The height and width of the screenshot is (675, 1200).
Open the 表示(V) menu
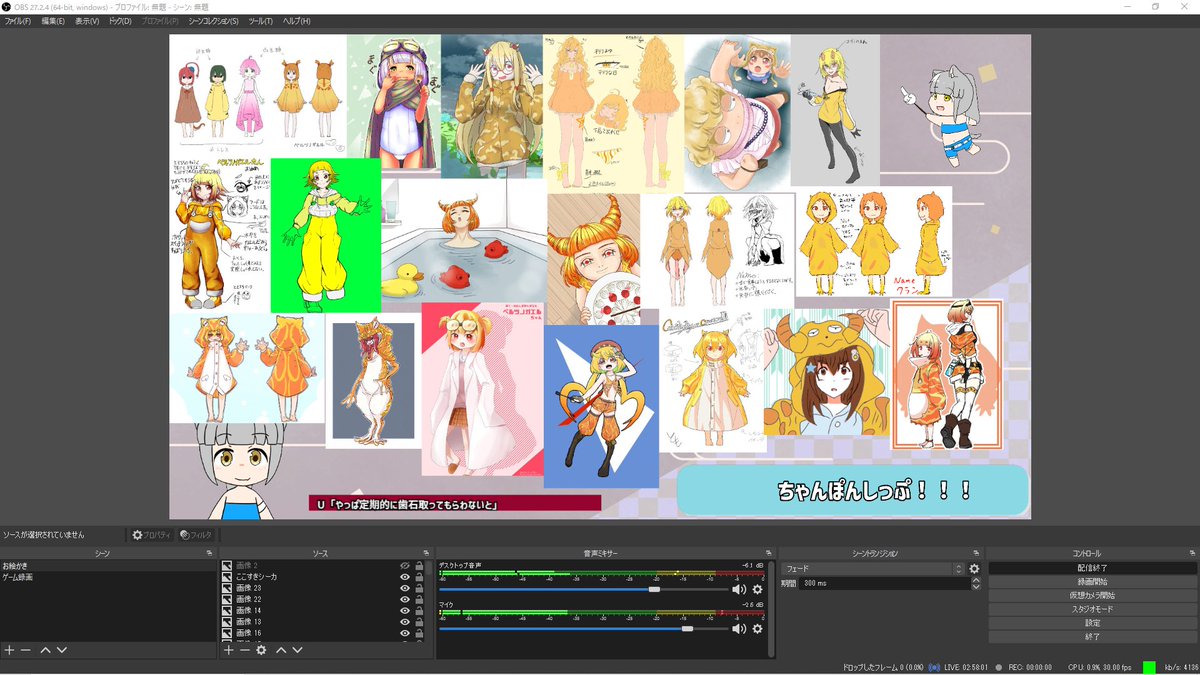tap(87, 21)
